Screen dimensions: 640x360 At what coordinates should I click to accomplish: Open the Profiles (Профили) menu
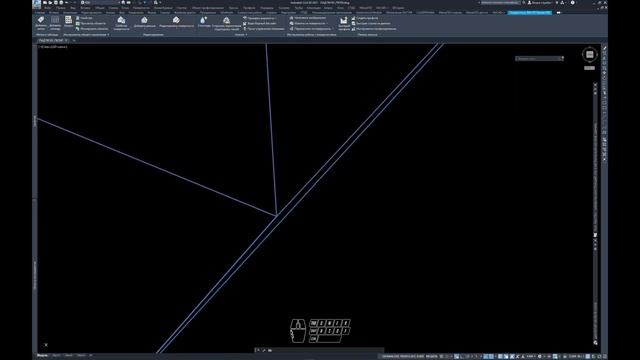point(249,8)
